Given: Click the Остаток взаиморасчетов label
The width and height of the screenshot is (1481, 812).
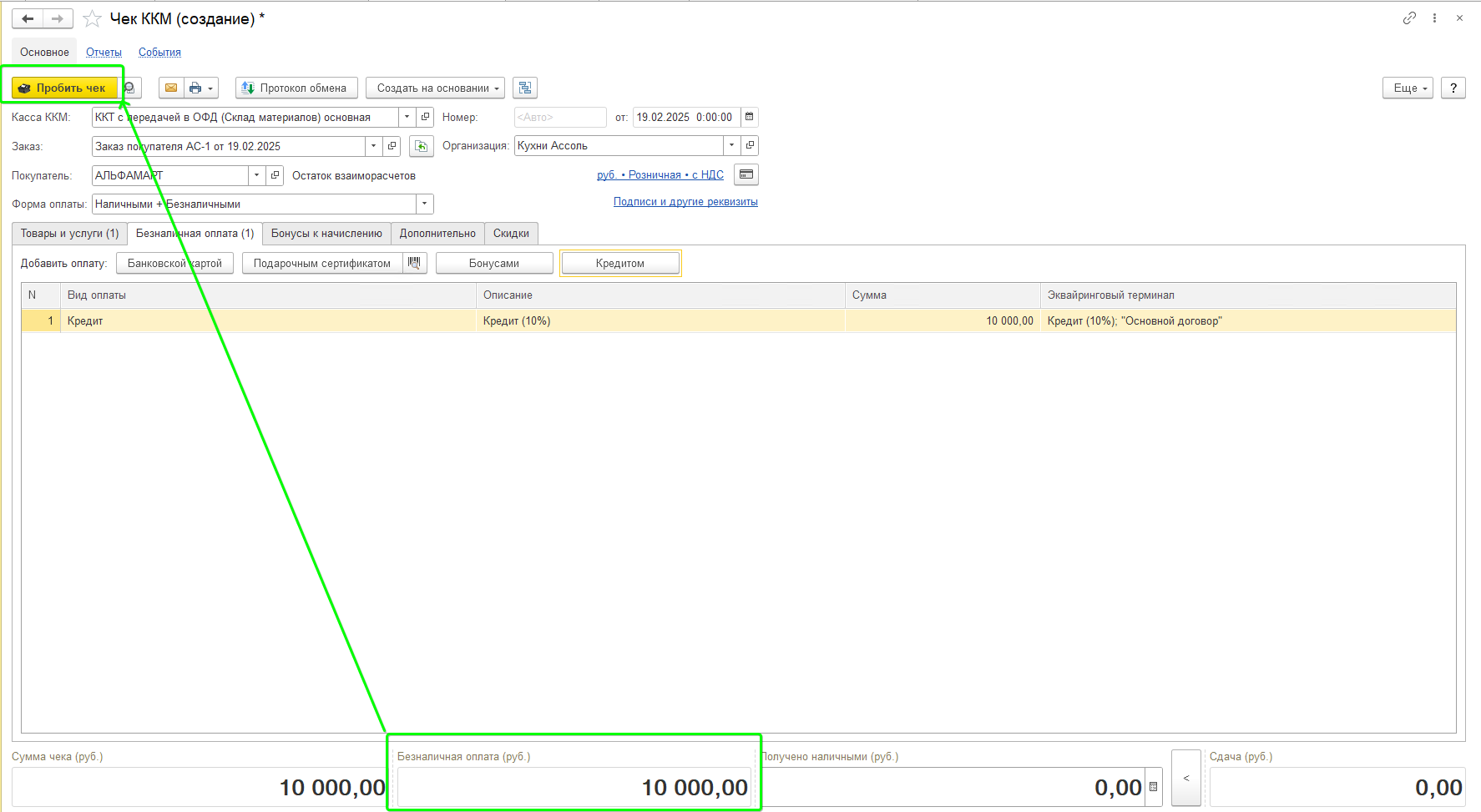Looking at the screenshot, I should 354,176.
